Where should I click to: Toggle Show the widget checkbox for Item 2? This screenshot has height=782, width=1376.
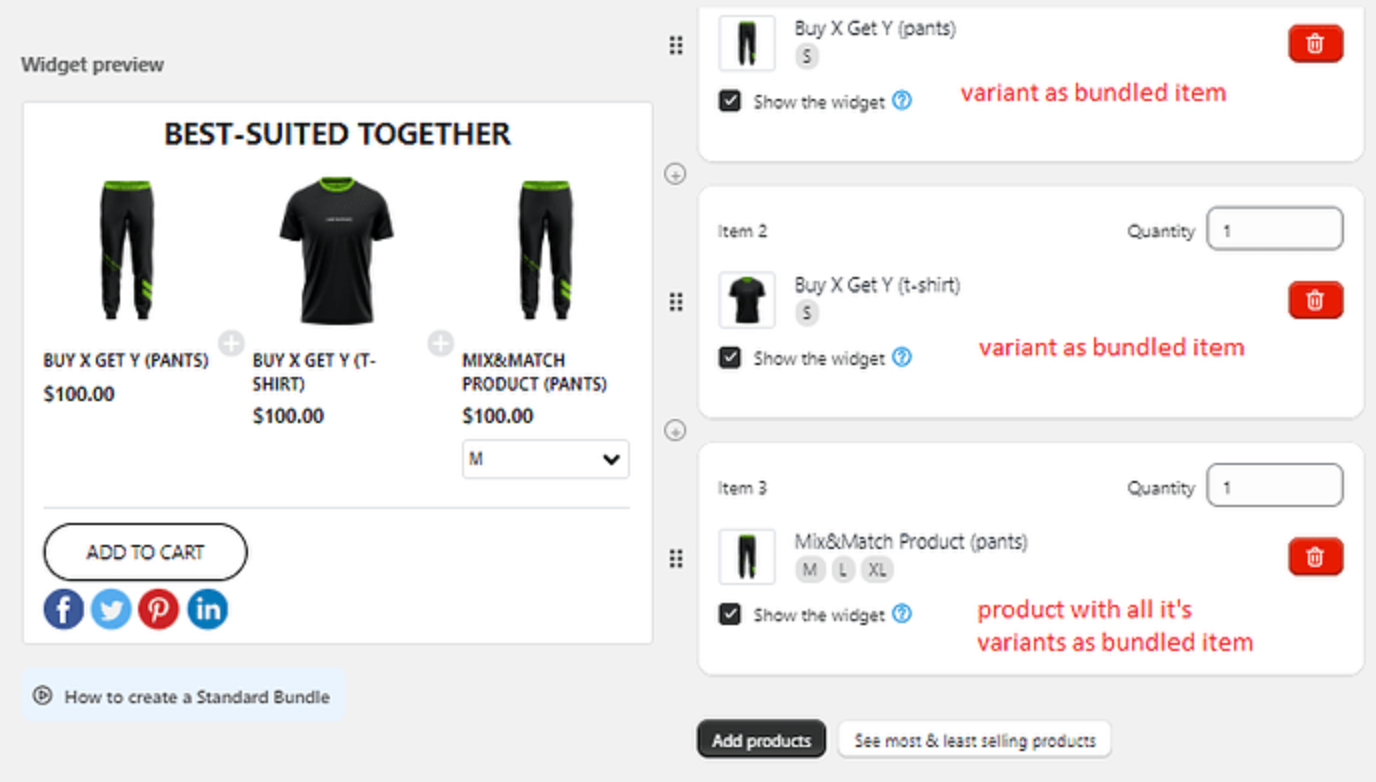coord(730,357)
